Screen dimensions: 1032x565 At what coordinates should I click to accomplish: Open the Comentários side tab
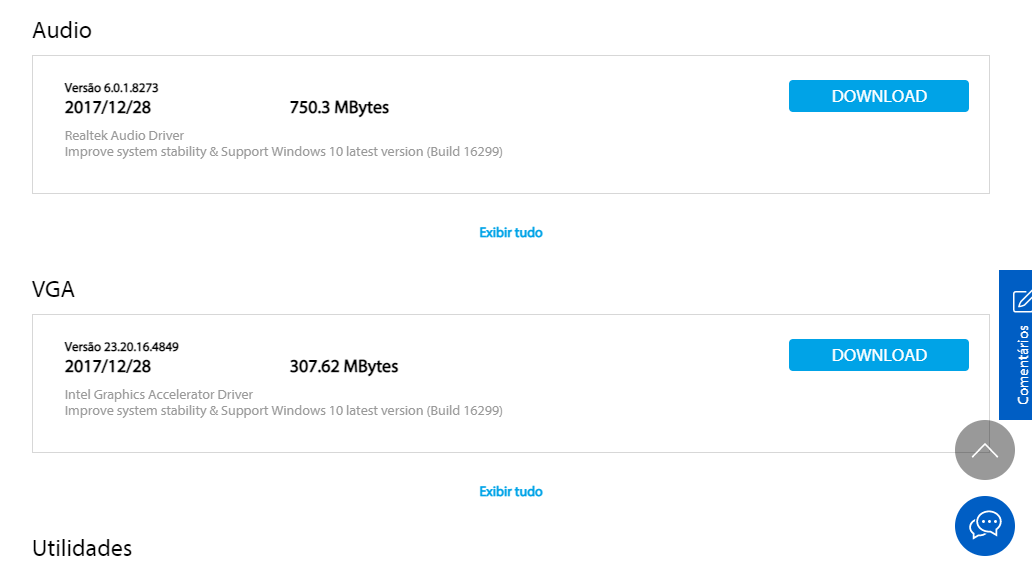coord(1016,344)
